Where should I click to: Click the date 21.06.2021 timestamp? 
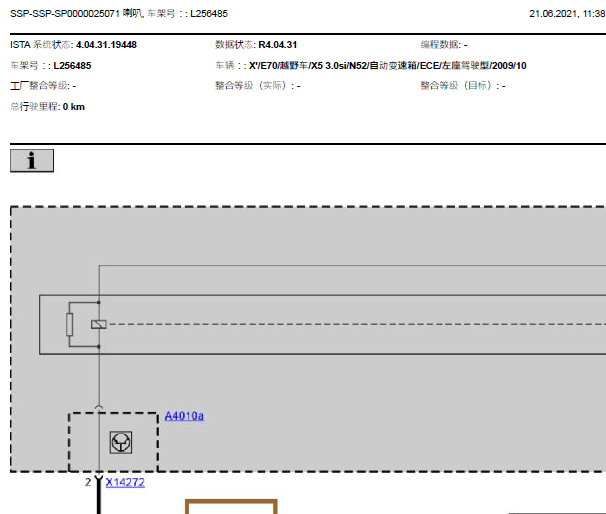[567, 14]
